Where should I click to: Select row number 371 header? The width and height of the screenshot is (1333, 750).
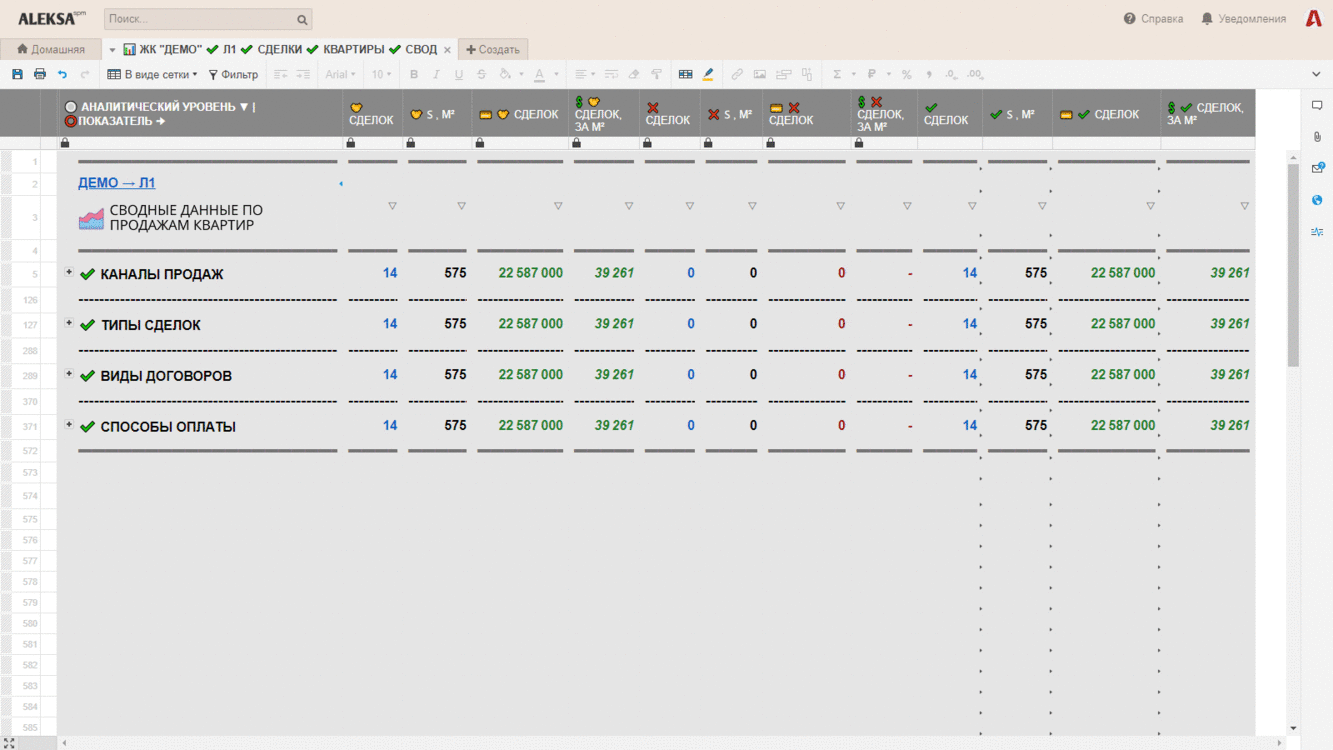point(28,426)
